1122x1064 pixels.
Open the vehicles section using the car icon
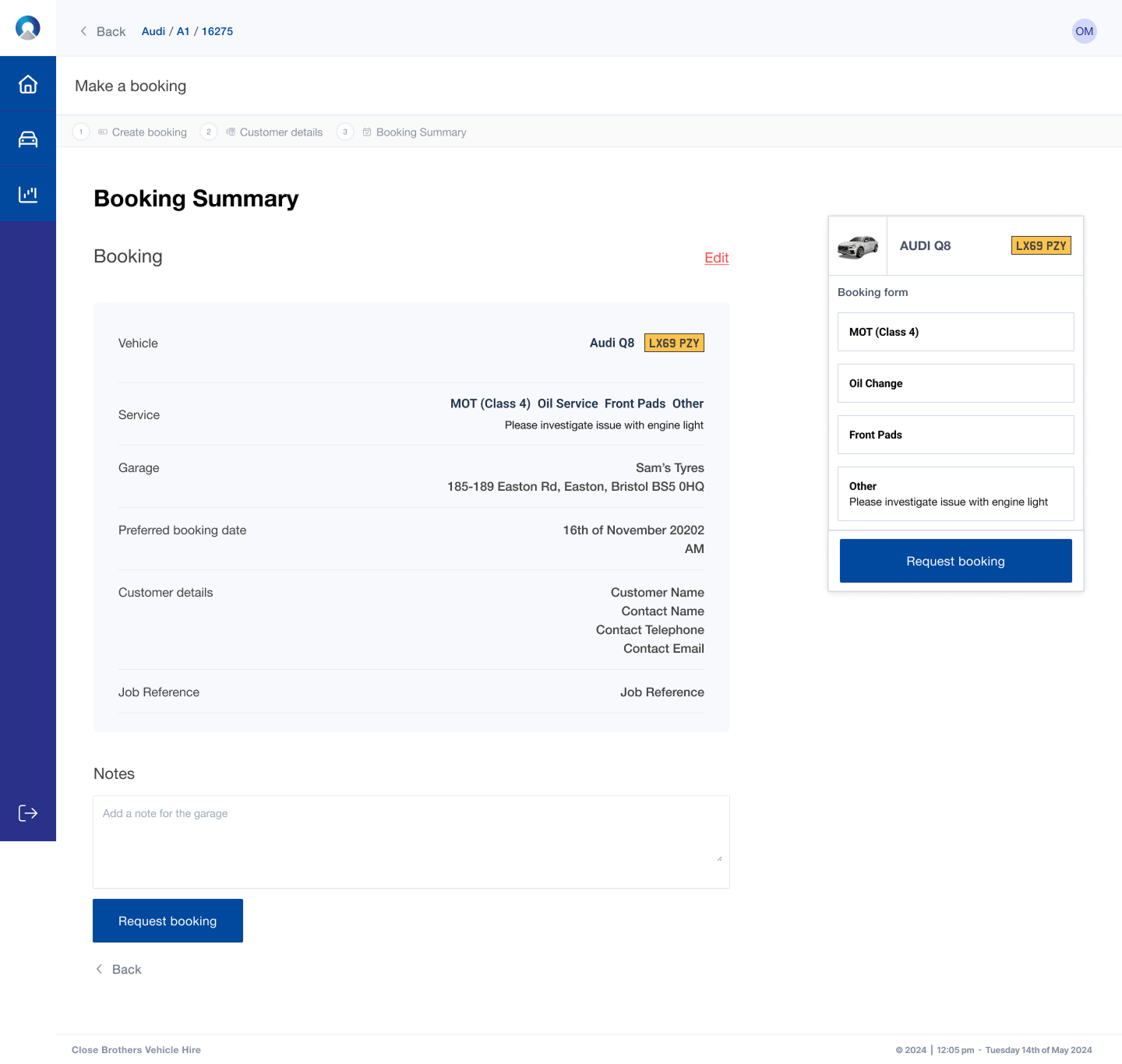coord(28,138)
